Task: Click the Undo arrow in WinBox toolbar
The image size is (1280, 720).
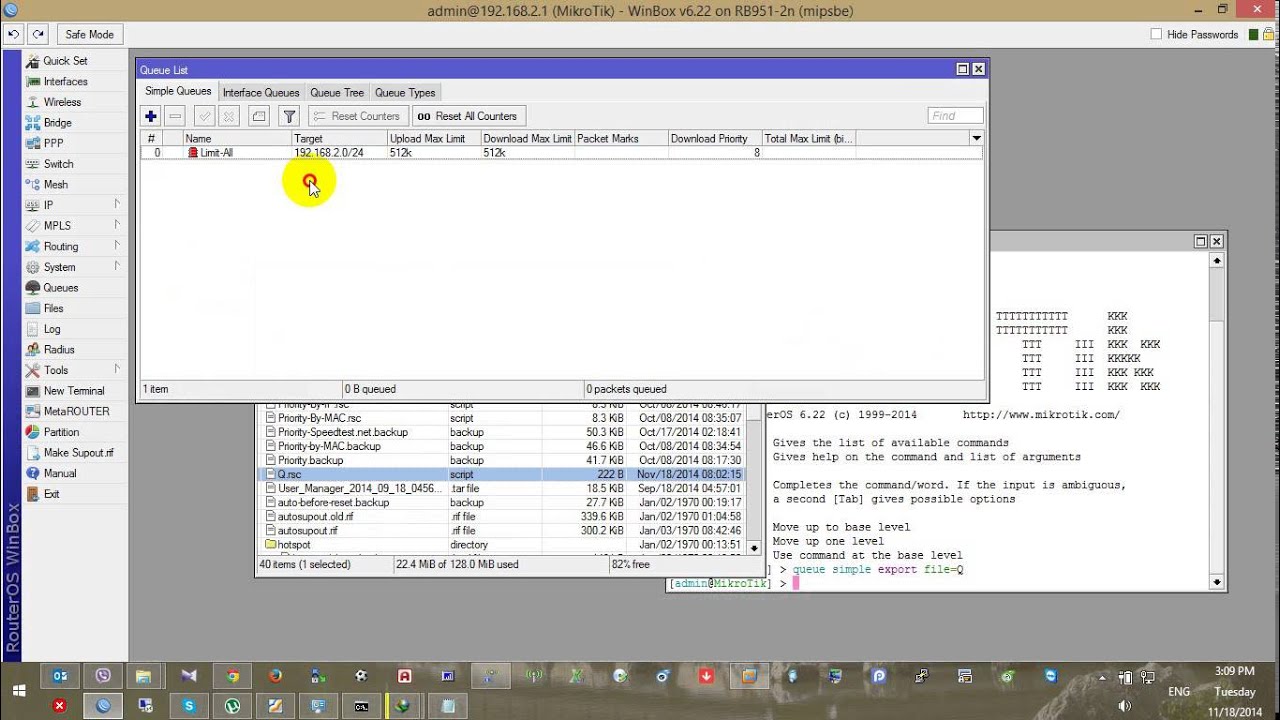Action: [x=14, y=34]
